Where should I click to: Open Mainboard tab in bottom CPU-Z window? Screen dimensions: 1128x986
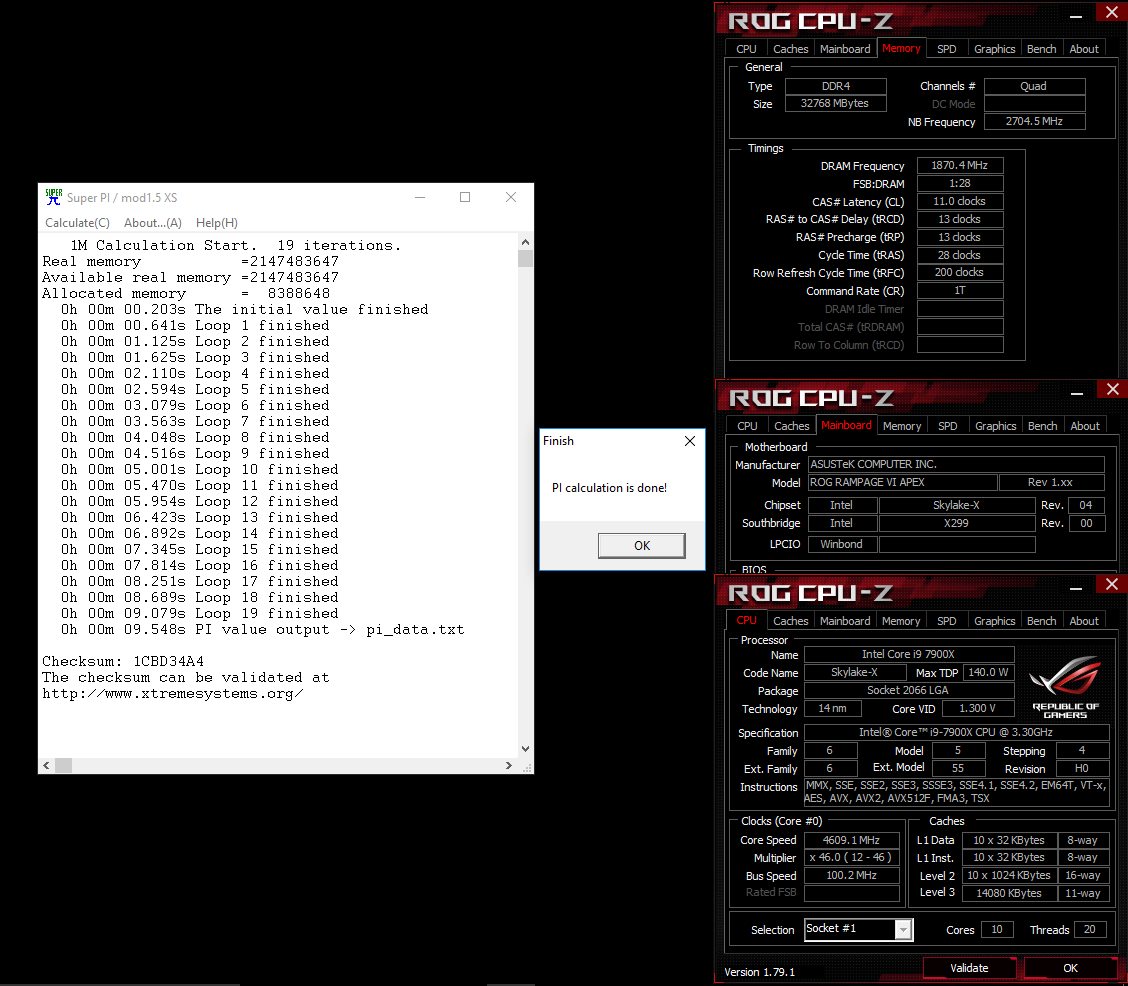[x=845, y=621]
